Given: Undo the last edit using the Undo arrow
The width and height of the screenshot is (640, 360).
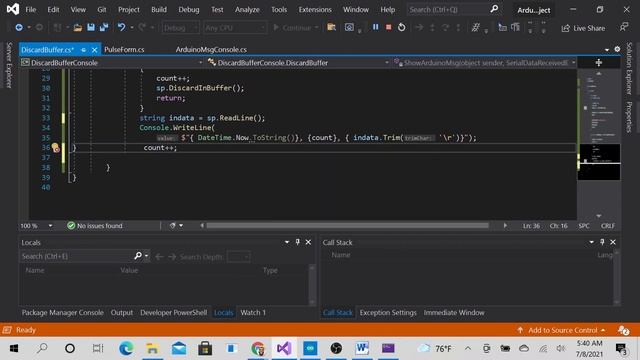Looking at the screenshot, I should point(121,27).
